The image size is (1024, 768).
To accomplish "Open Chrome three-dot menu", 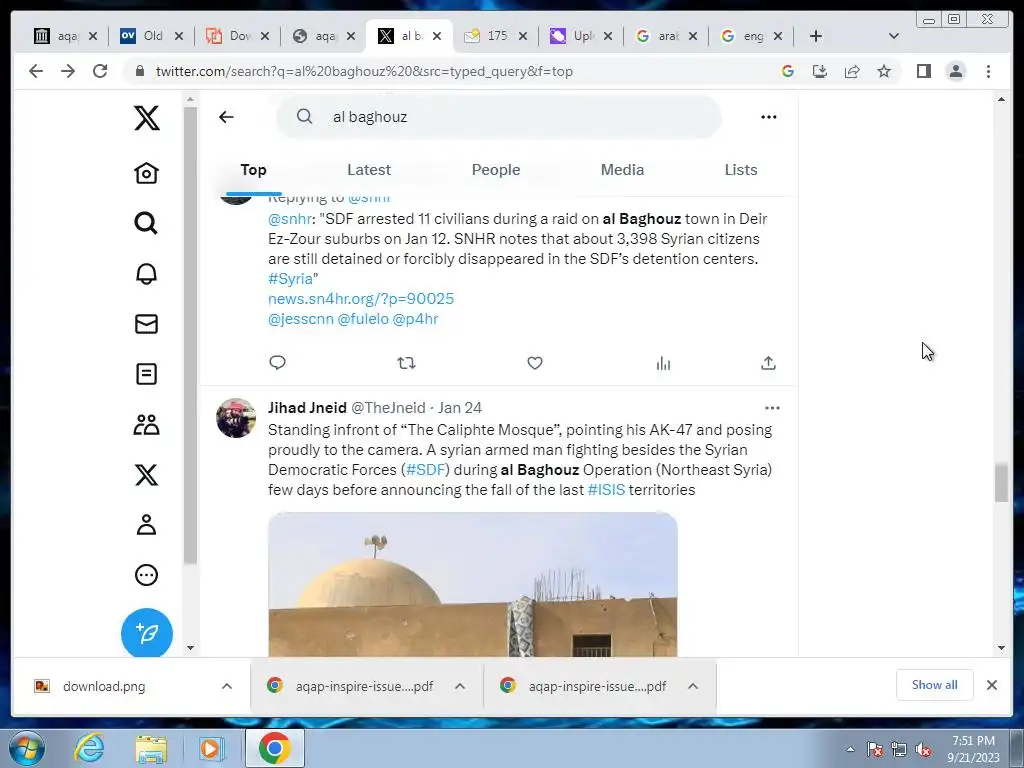I will [988, 71].
